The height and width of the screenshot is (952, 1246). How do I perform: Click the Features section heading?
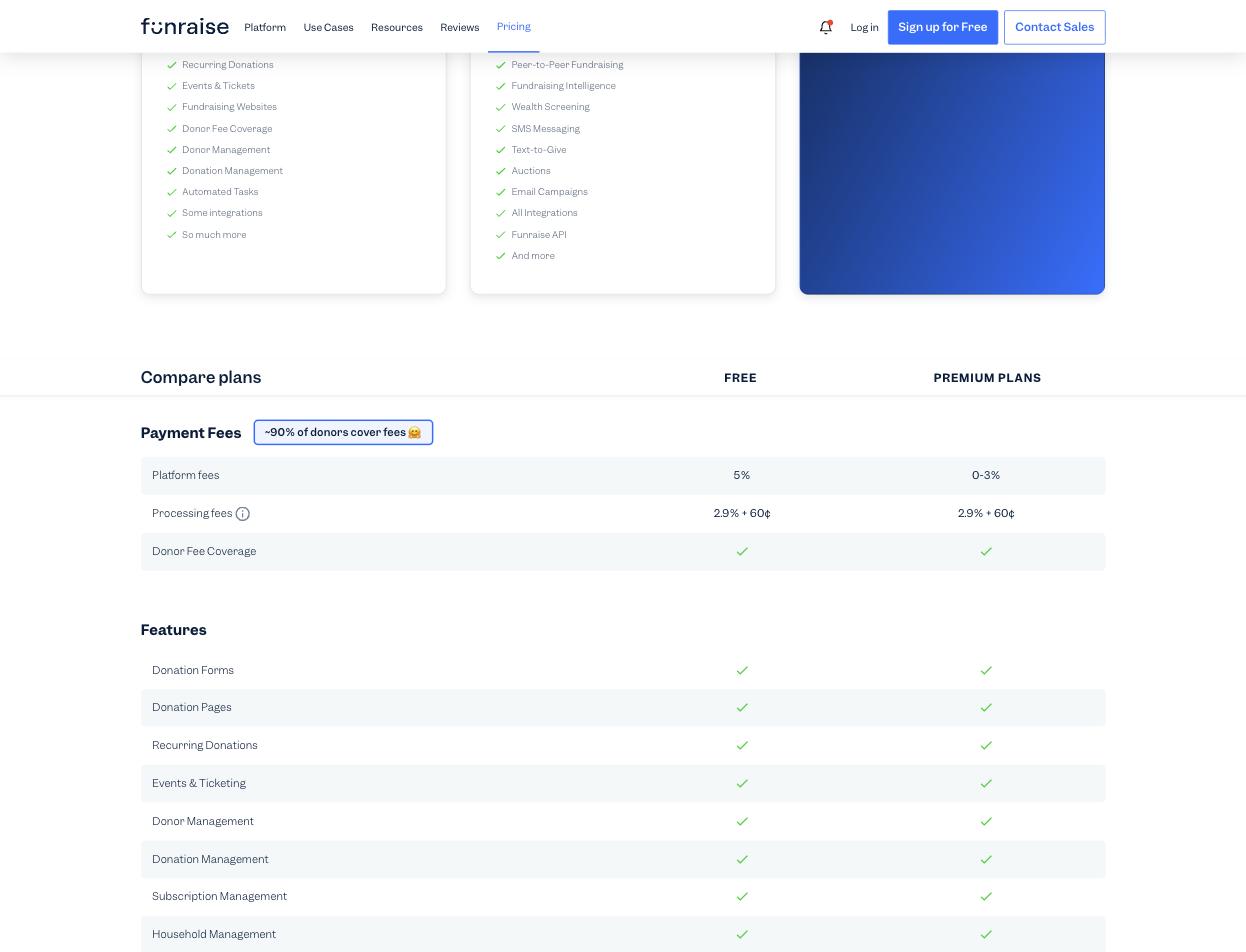(174, 630)
